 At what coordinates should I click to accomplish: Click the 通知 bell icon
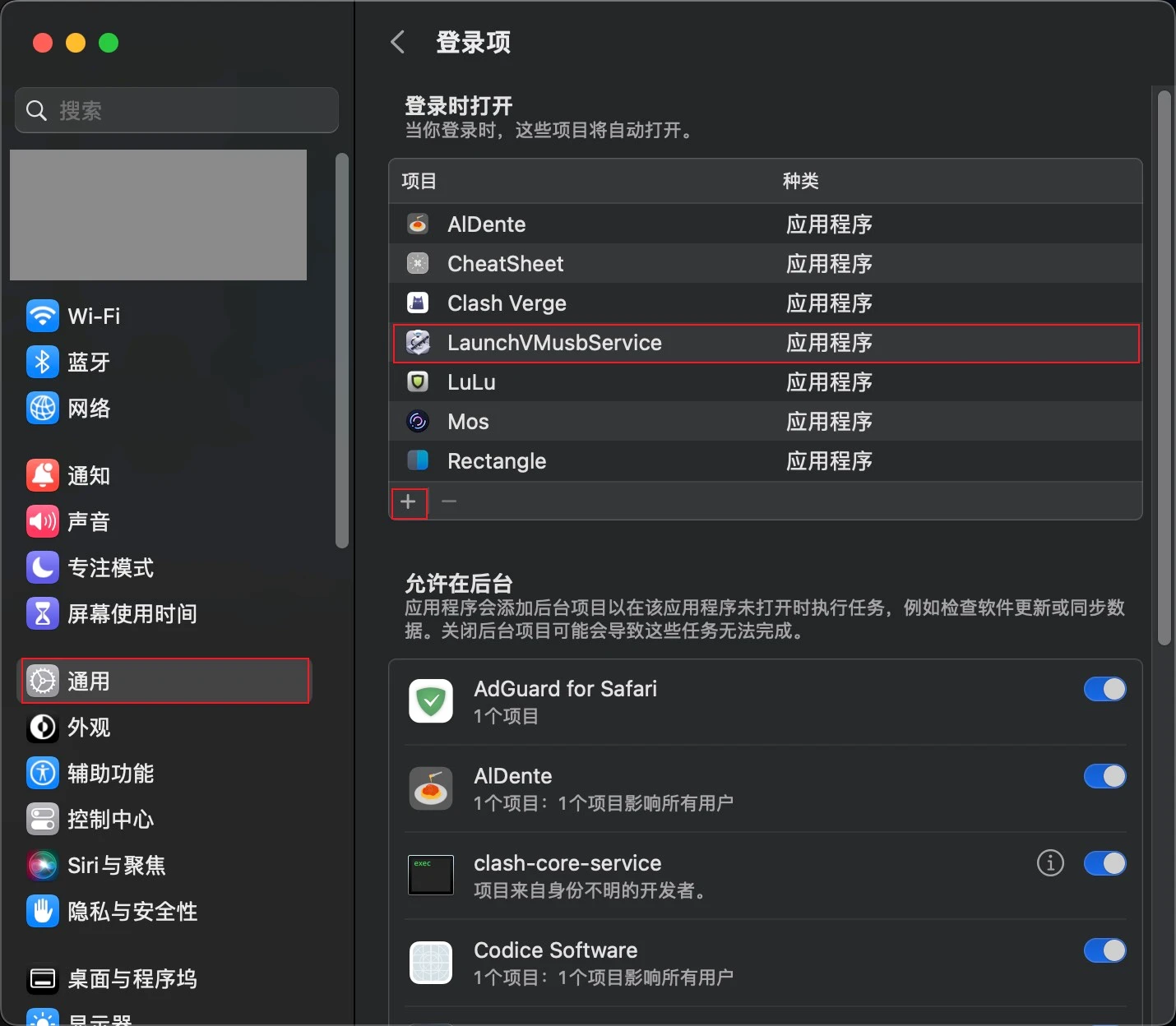[x=43, y=475]
